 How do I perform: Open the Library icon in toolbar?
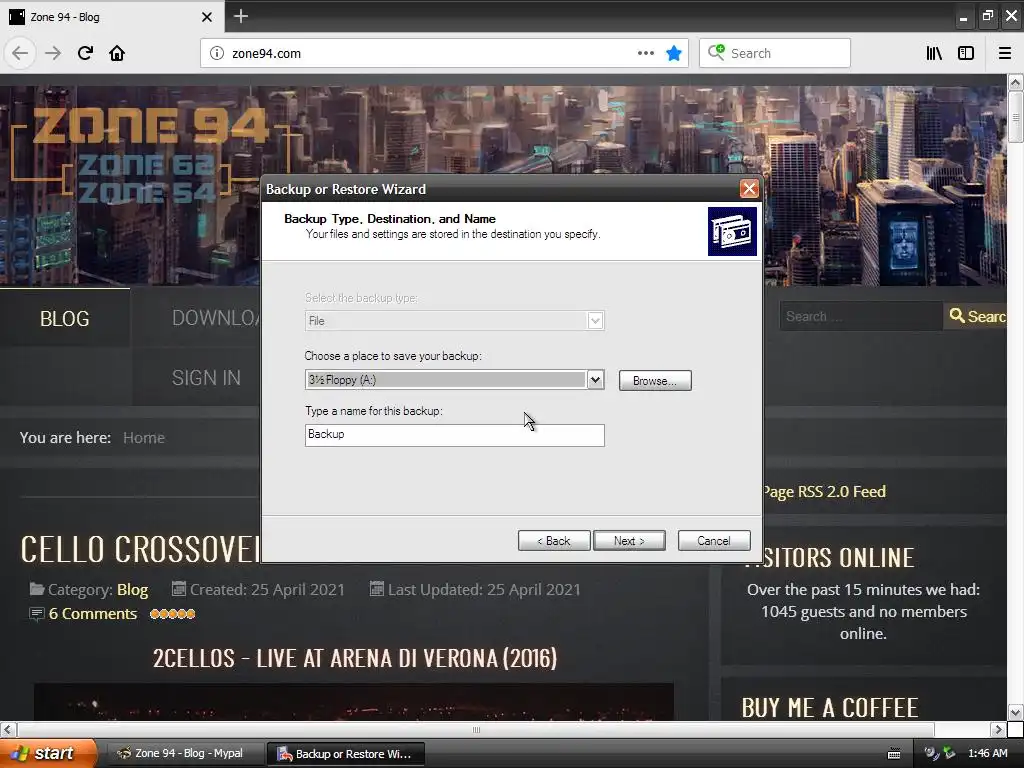tap(934, 53)
